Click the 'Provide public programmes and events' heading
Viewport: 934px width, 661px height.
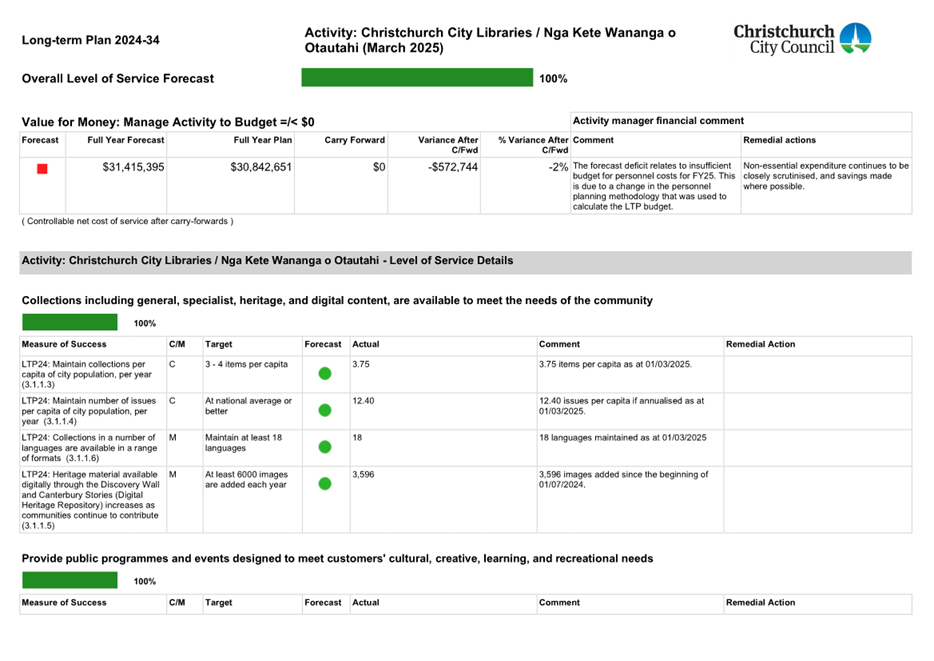pyautogui.click(x=337, y=559)
